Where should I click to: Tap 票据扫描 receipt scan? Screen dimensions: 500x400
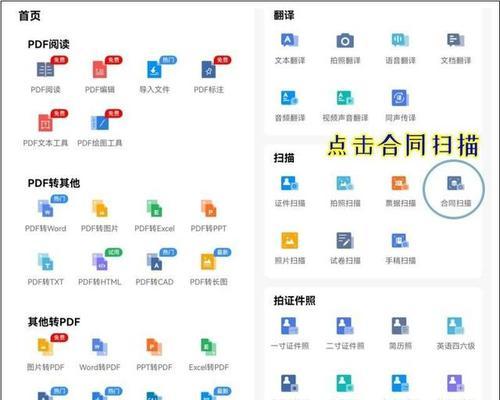tap(400, 183)
